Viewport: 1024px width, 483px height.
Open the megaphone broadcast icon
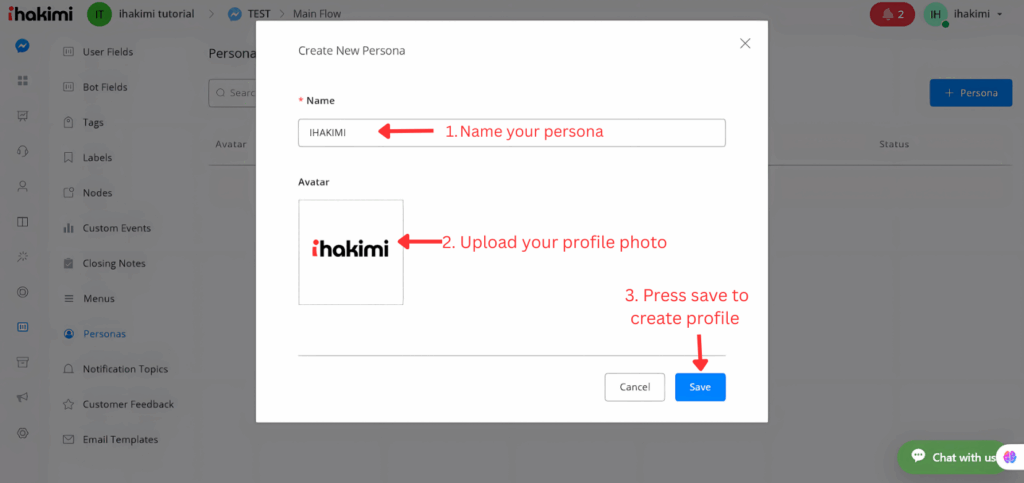point(22,397)
